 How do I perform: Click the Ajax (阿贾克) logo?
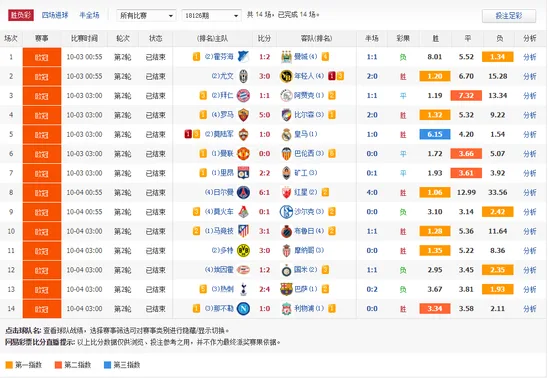(286, 95)
